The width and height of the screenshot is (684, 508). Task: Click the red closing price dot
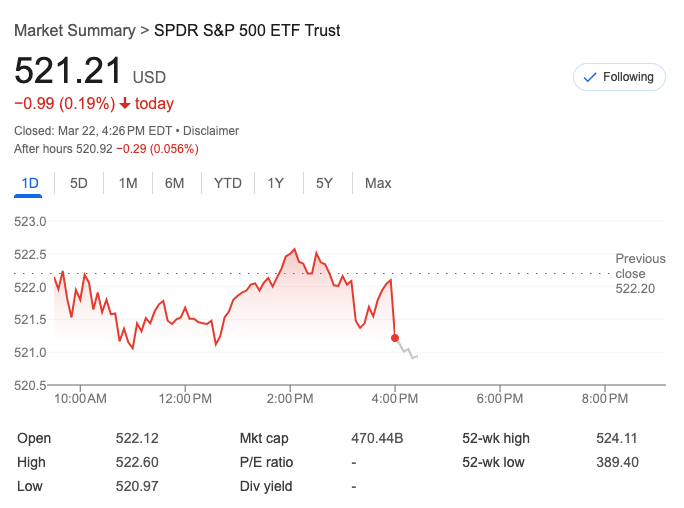pos(395,338)
